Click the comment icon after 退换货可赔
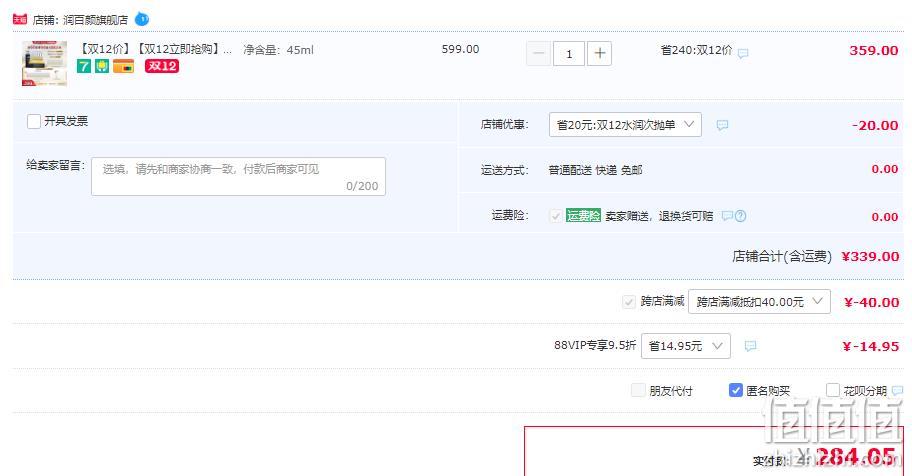Image resolution: width=912 pixels, height=476 pixels. click(x=727, y=215)
